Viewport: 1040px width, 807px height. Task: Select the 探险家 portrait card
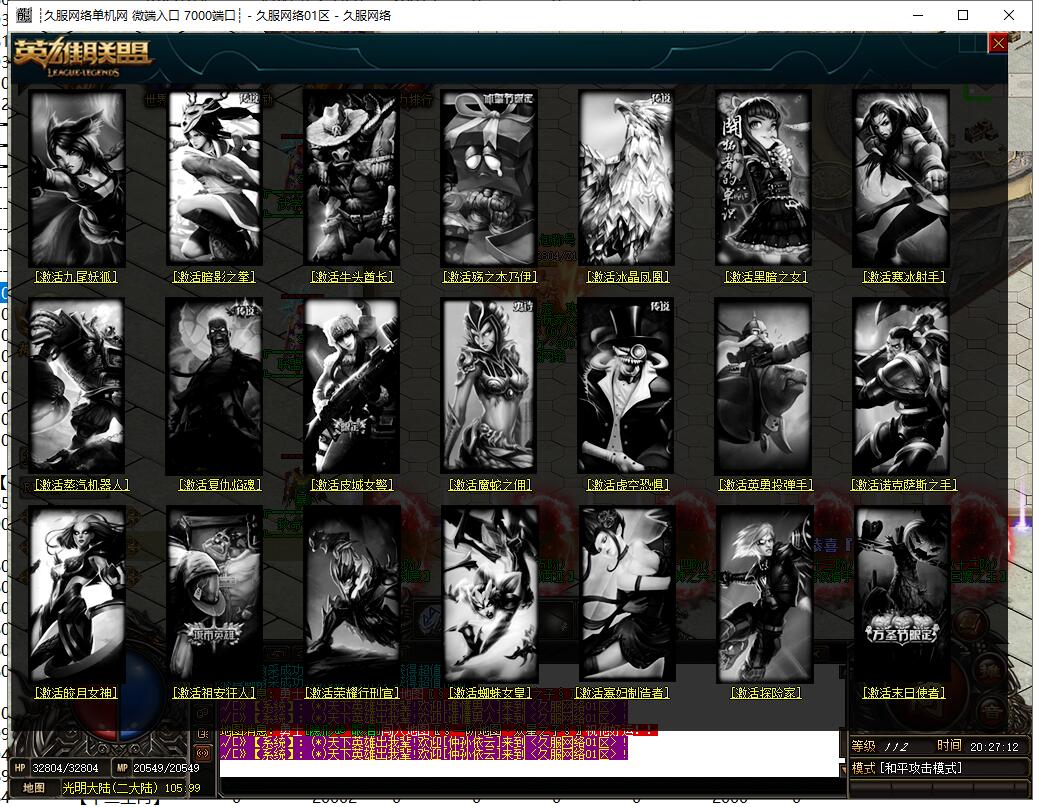(764, 594)
